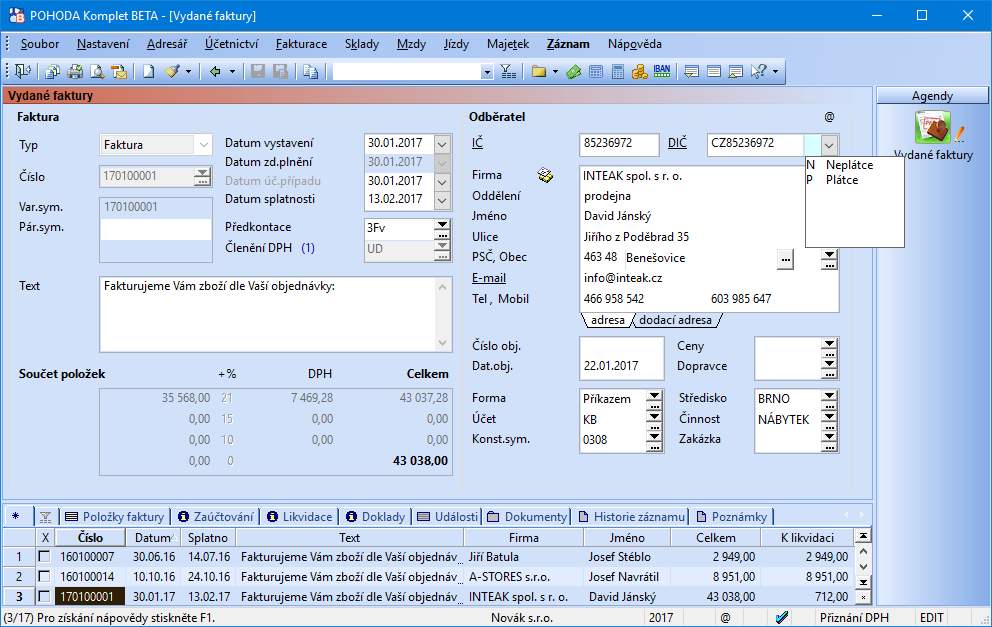Tick checkbox for invoice 160100014
This screenshot has width=992, height=627.
tap(44, 576)
